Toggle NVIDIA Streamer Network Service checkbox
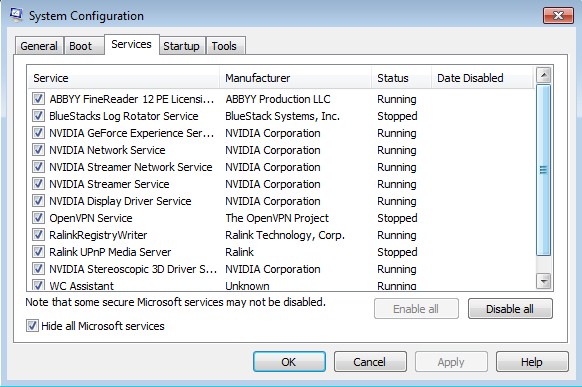This screenshot has width=582, height=387. point(38,167)
